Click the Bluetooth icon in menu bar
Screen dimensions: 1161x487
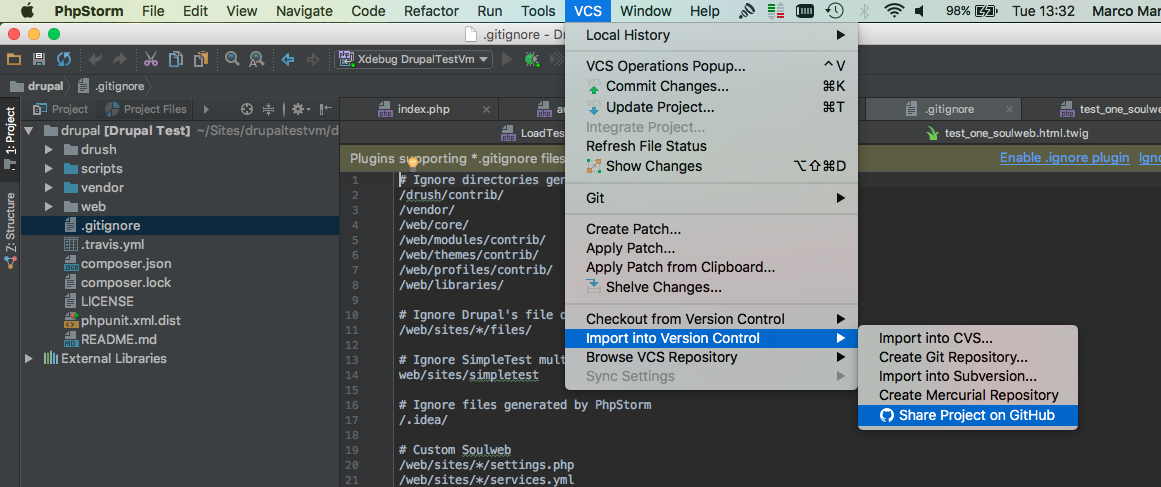[863, 11]
